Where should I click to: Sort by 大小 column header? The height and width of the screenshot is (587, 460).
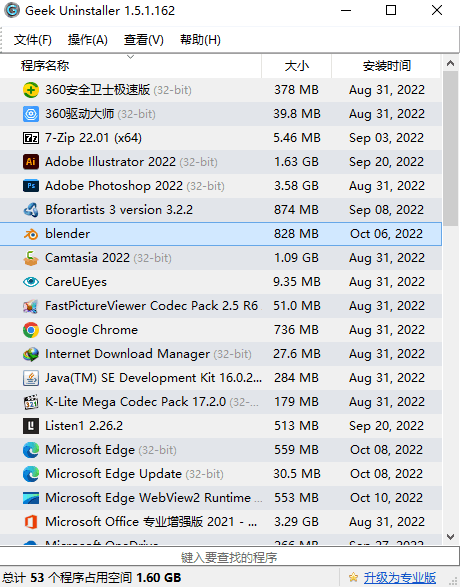coord(296,66)
